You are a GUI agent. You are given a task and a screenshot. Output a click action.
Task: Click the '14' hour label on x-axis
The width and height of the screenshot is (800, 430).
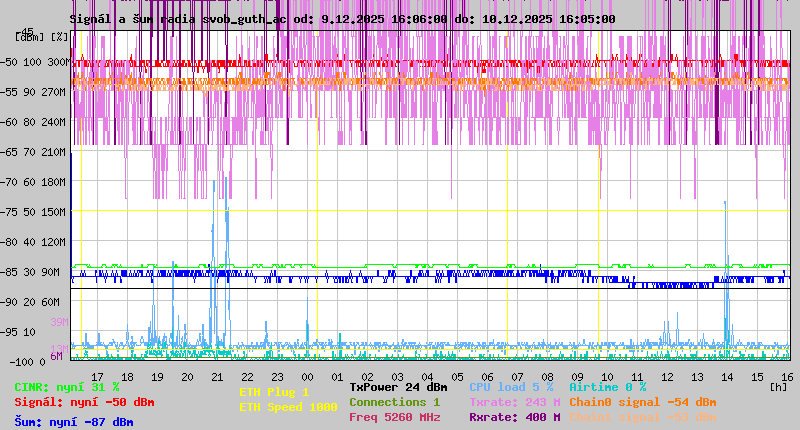point(727,377)
